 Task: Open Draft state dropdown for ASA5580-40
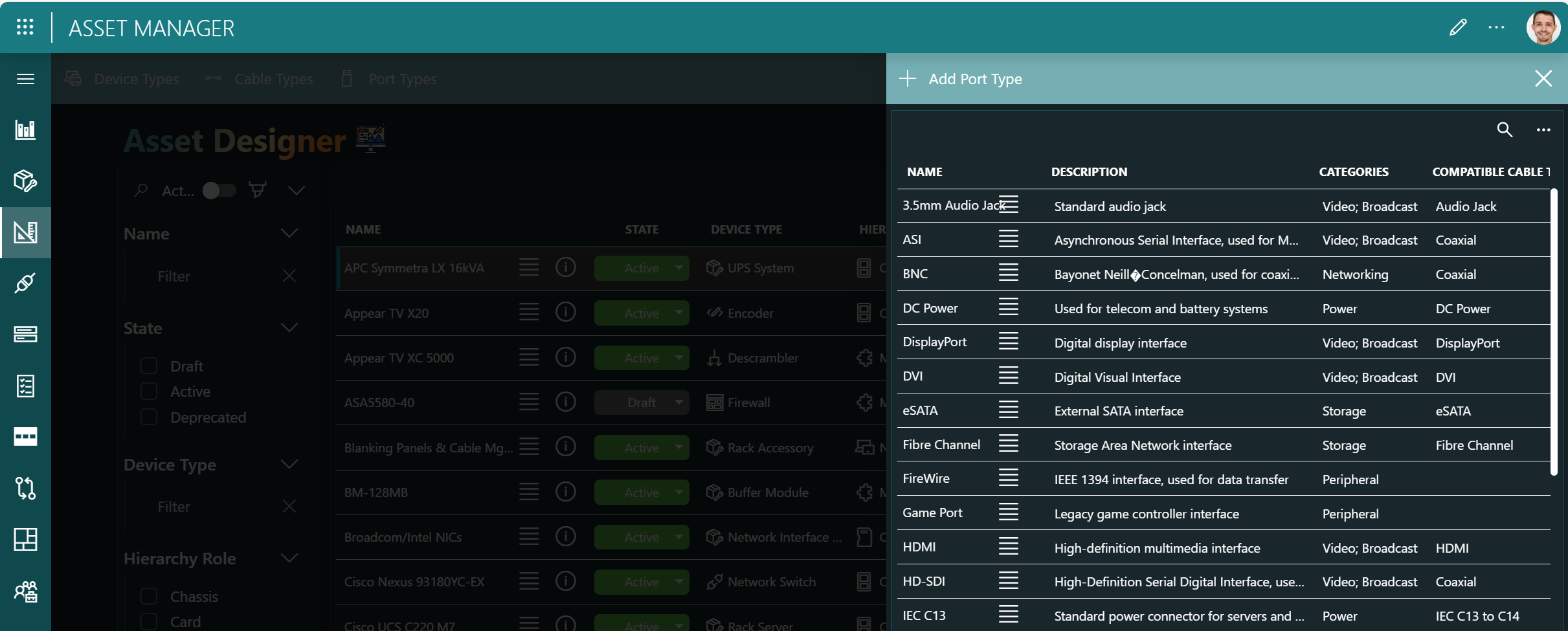[642, 403]
